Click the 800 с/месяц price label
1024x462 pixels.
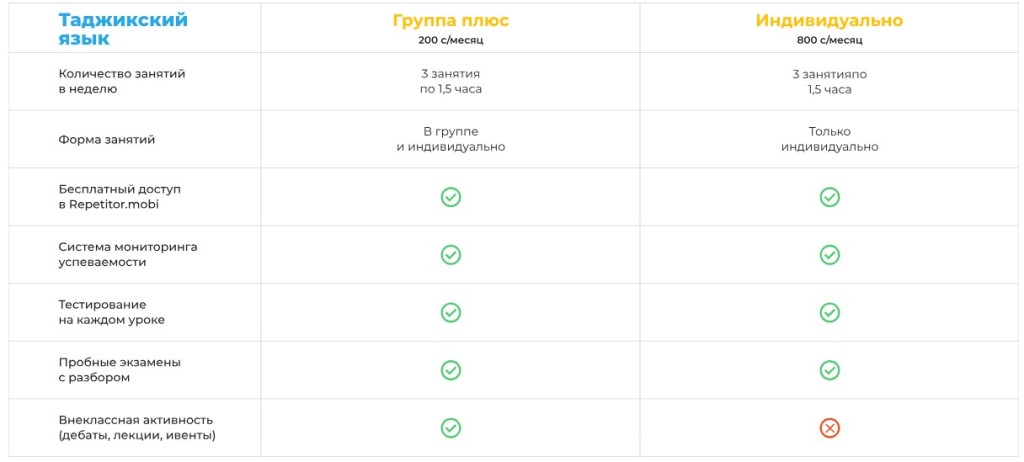coord(829,41)
